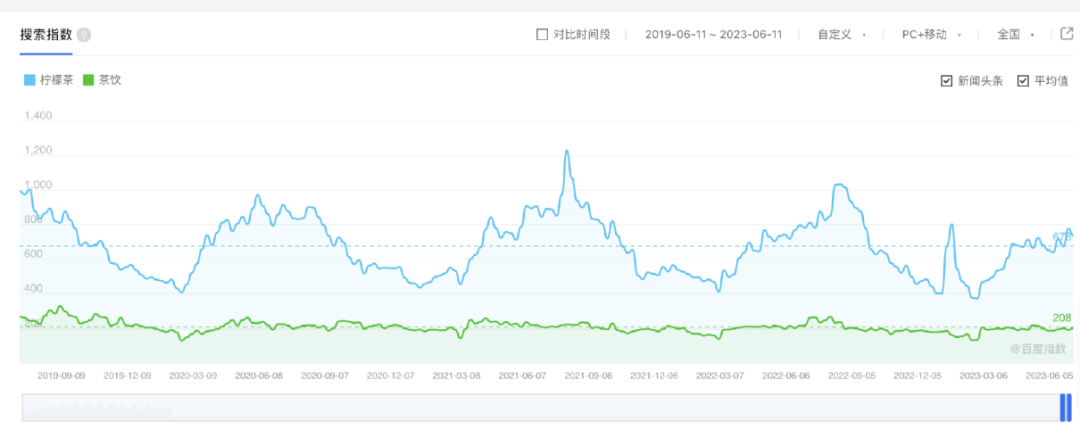Click the 柠檬茶 legend label
The image size is (1080, 429).
(x=57, y=80)
